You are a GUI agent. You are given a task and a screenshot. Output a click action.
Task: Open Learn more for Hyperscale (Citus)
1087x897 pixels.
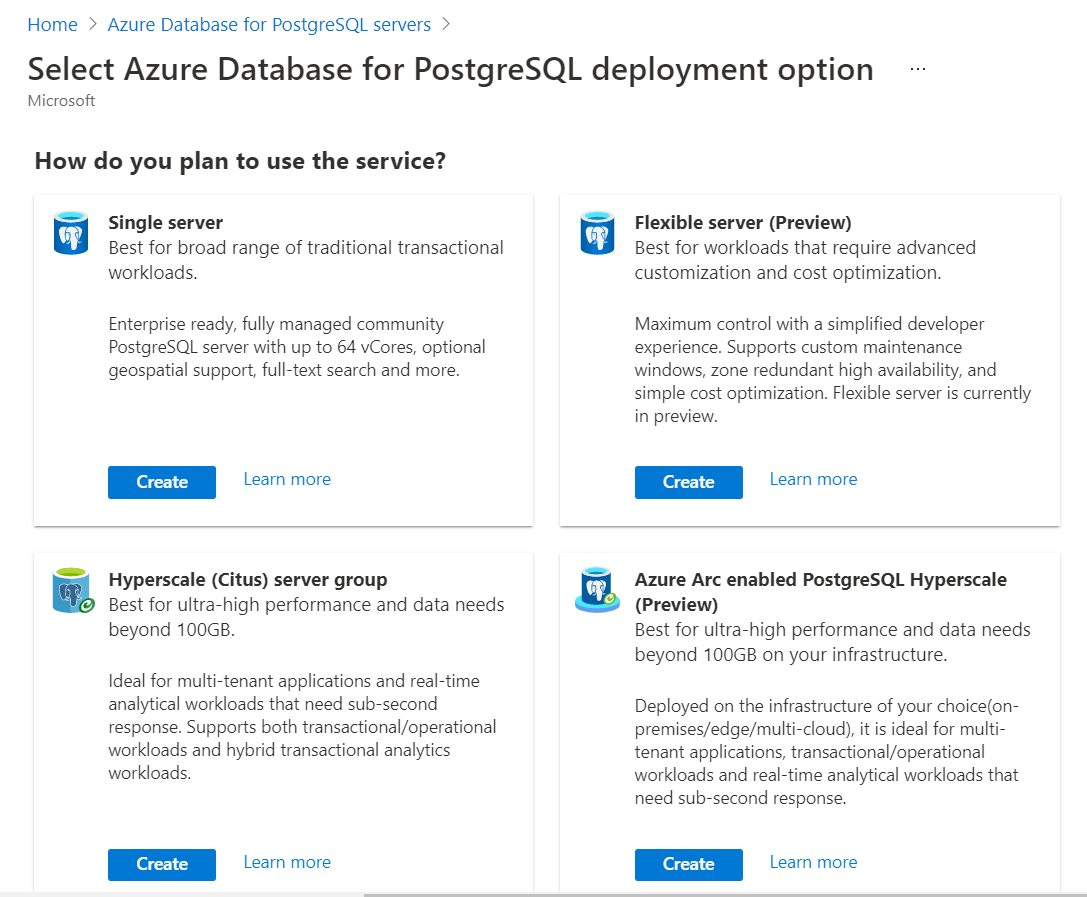pyautogui.click(x=287, y=862)
